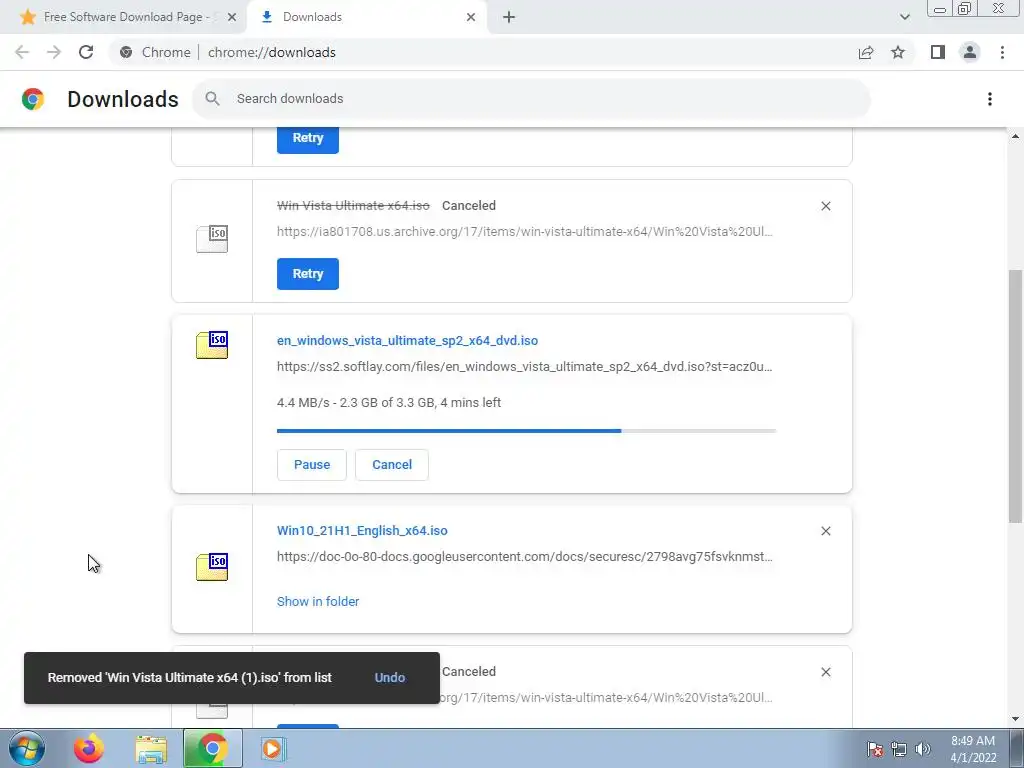Remove the bottom canceled download entry

(x=825, y=672)
